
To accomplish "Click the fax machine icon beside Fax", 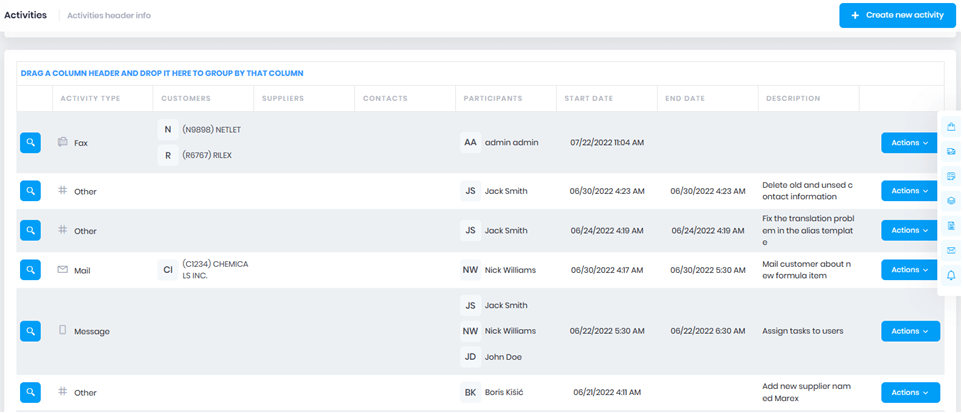I will [62, 142].
